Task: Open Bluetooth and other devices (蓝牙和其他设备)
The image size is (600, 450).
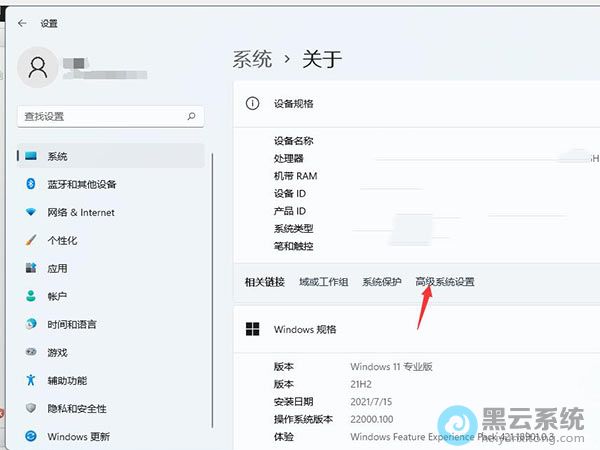Action: click(81, 184)
